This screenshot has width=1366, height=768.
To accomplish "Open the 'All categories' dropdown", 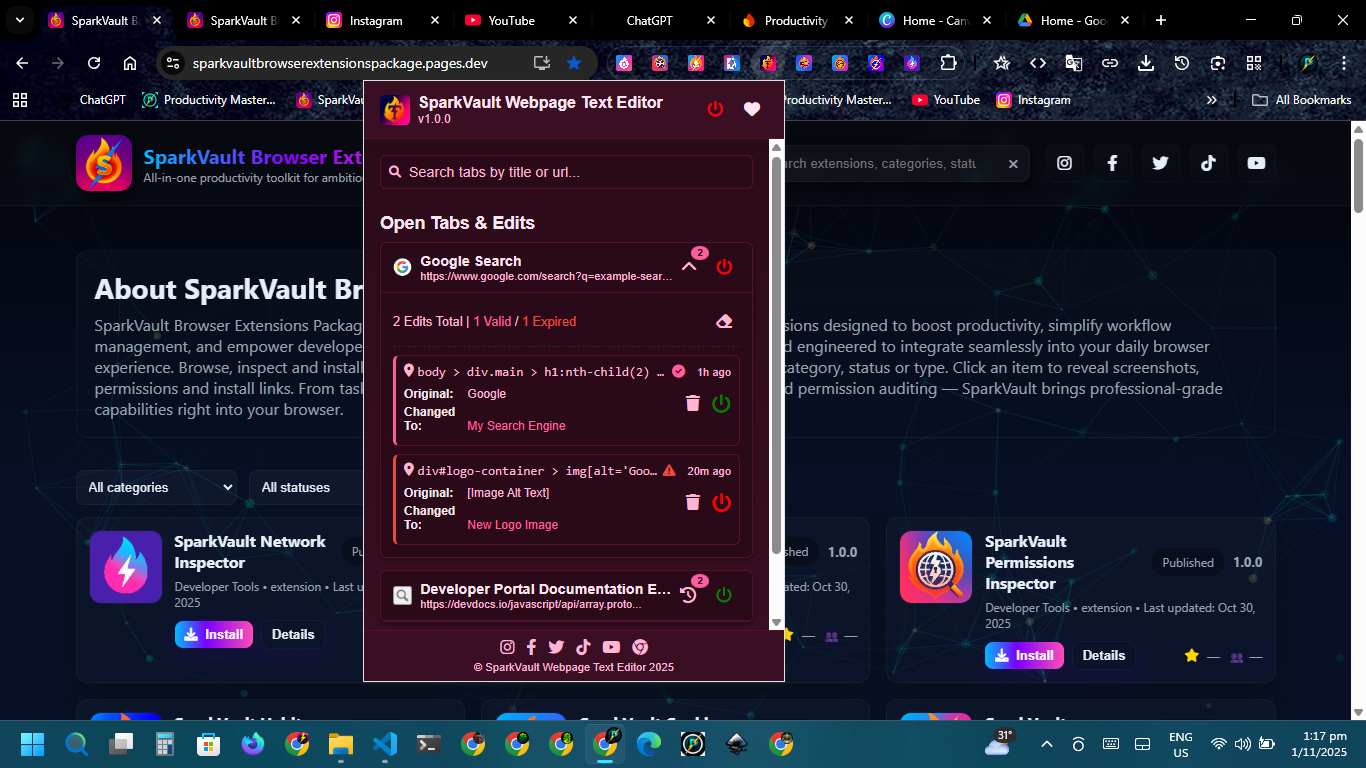I will tap(157, 487).
